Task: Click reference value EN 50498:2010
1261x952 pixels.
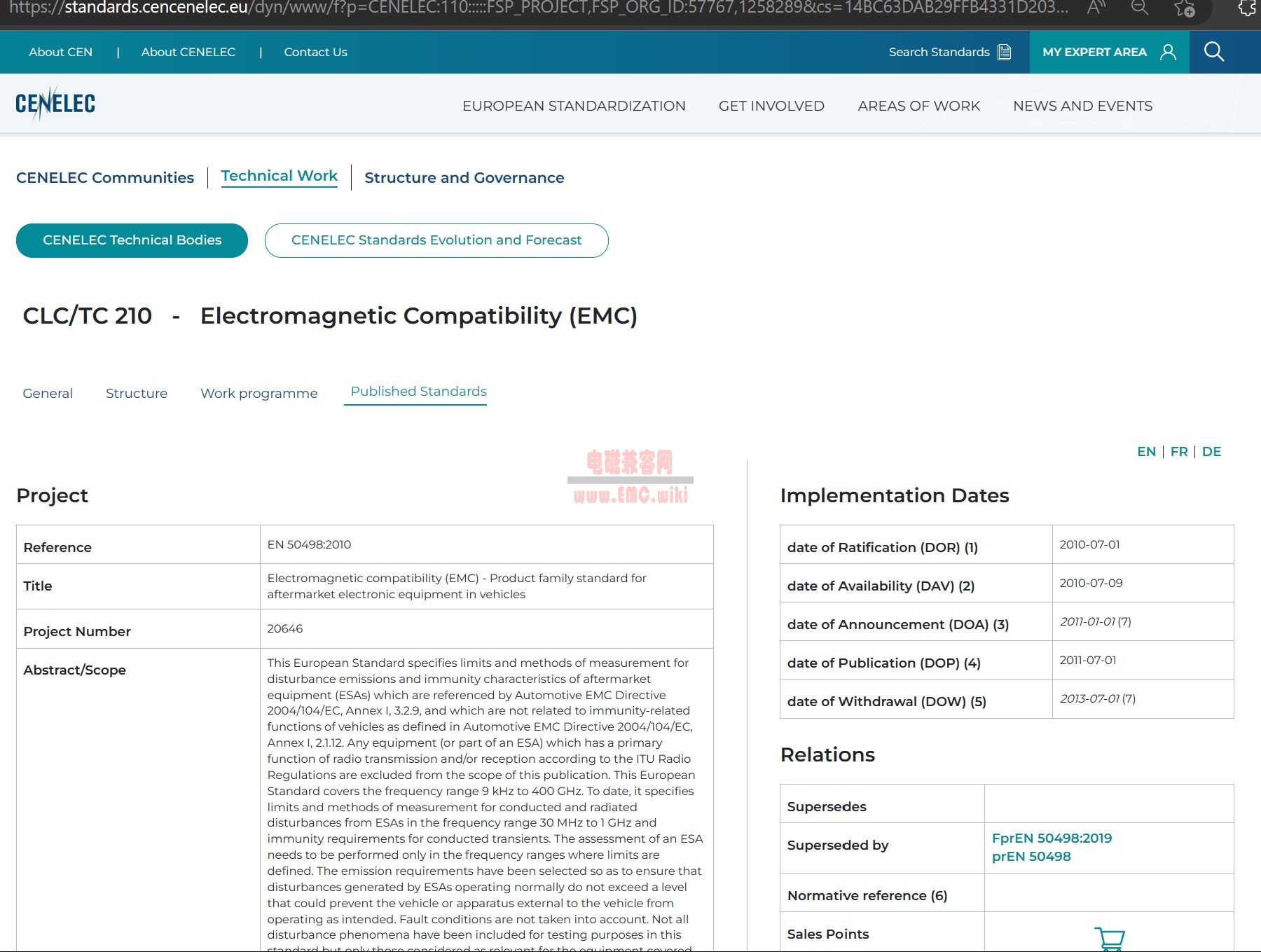Action: point(309,544)
